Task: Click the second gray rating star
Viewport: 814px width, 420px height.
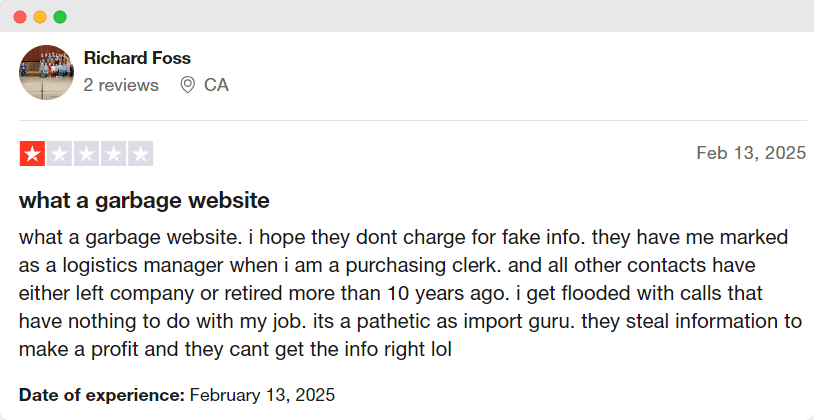Action: (59, 154)
